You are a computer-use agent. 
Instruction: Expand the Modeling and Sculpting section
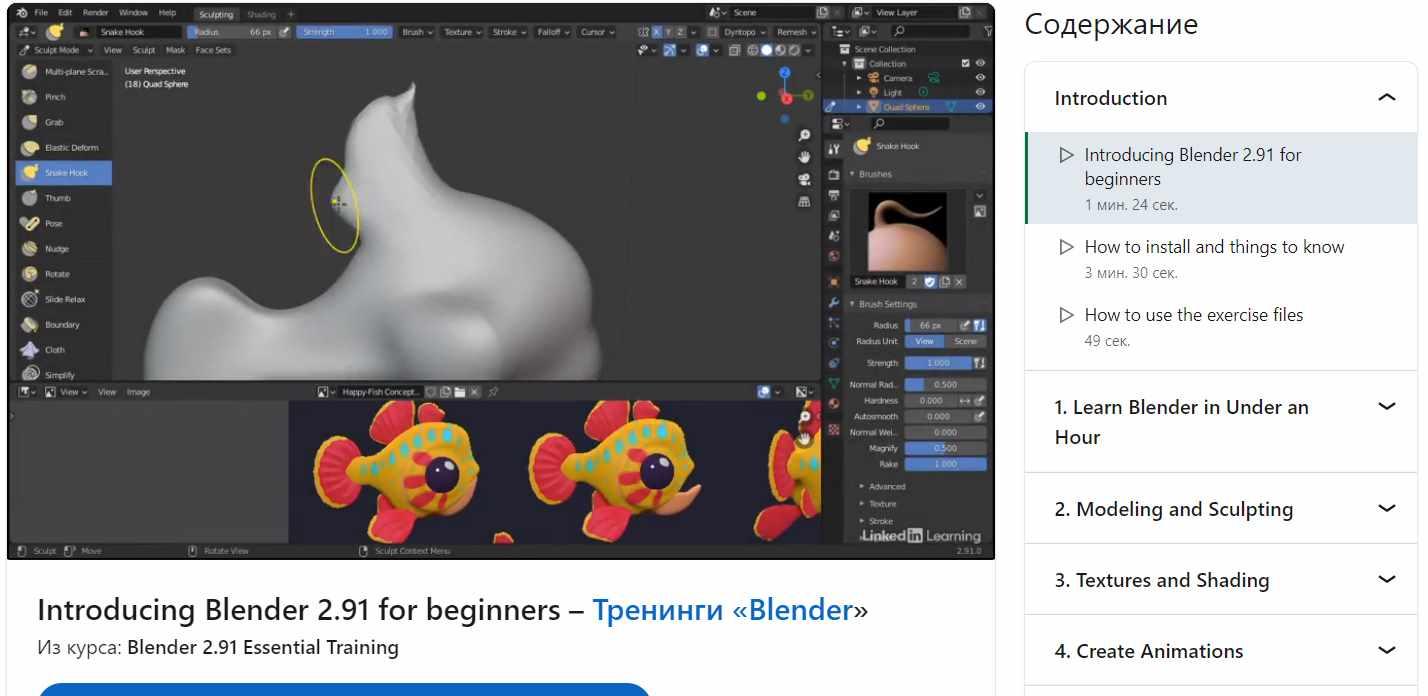1386,509
